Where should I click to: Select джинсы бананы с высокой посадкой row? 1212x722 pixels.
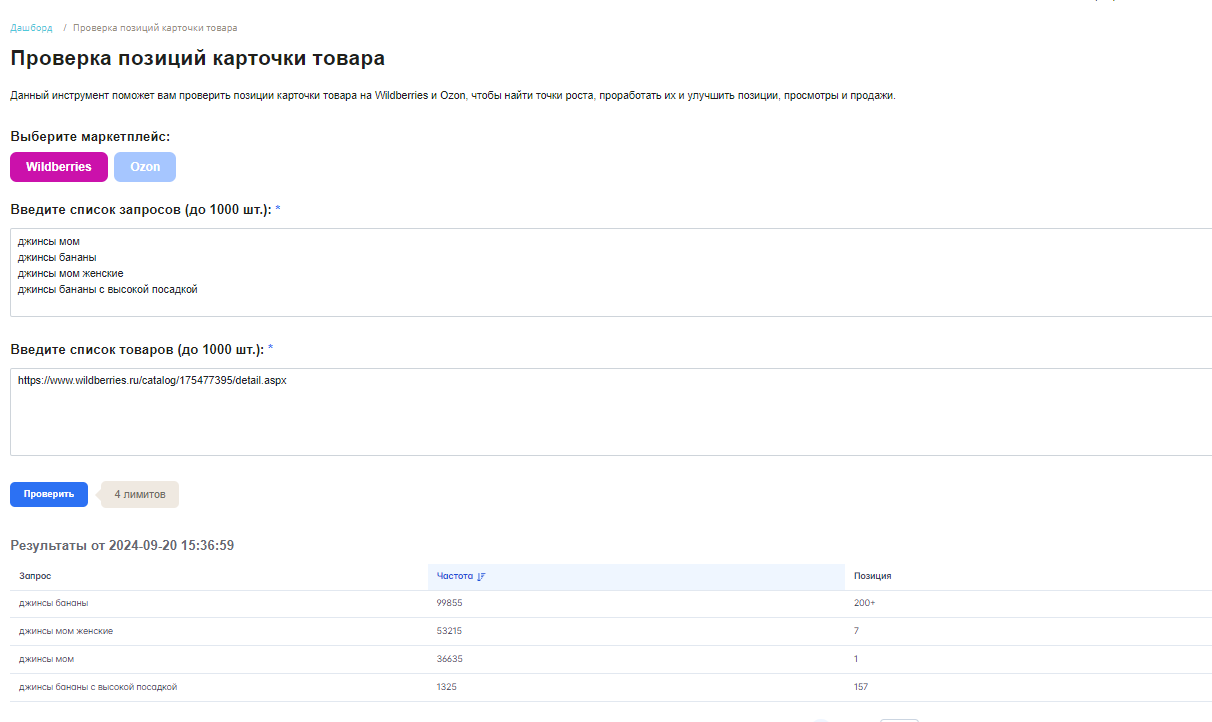pyautogui.click(x=611, y=687)
